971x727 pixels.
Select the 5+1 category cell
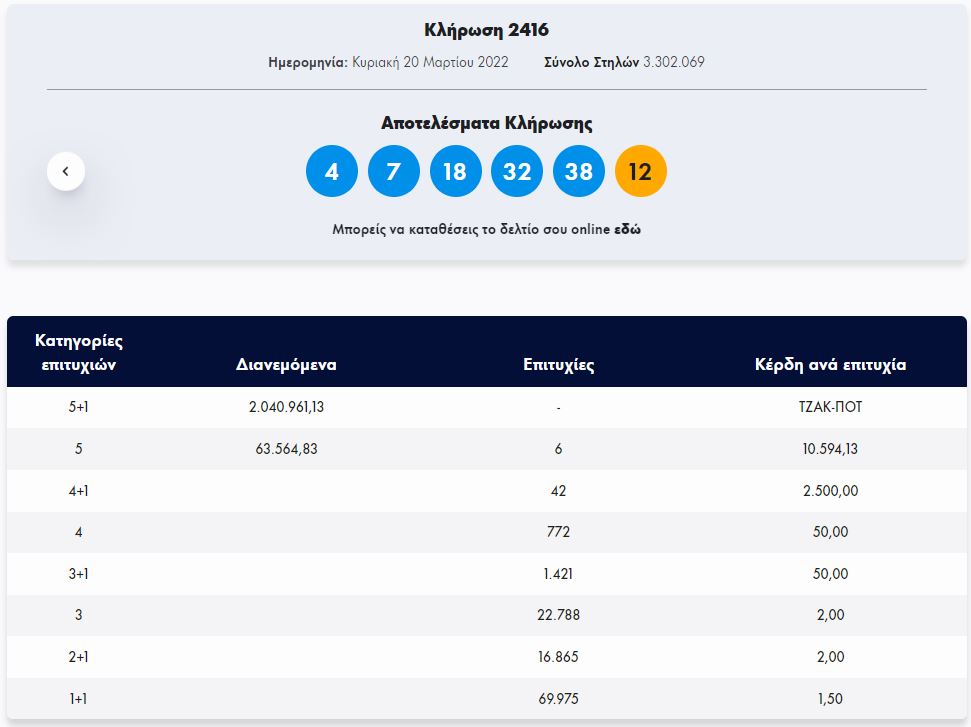click(x=79, y=407)
